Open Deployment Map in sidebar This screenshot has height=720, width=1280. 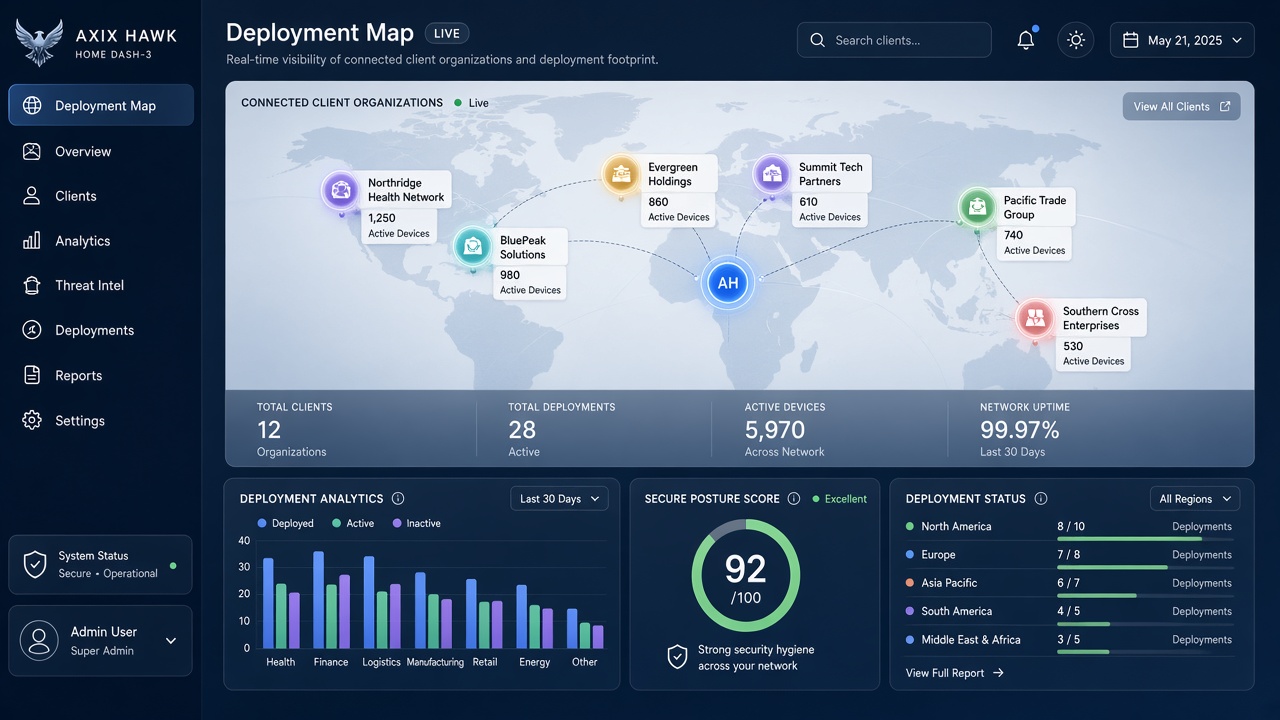tap(101, 106)
